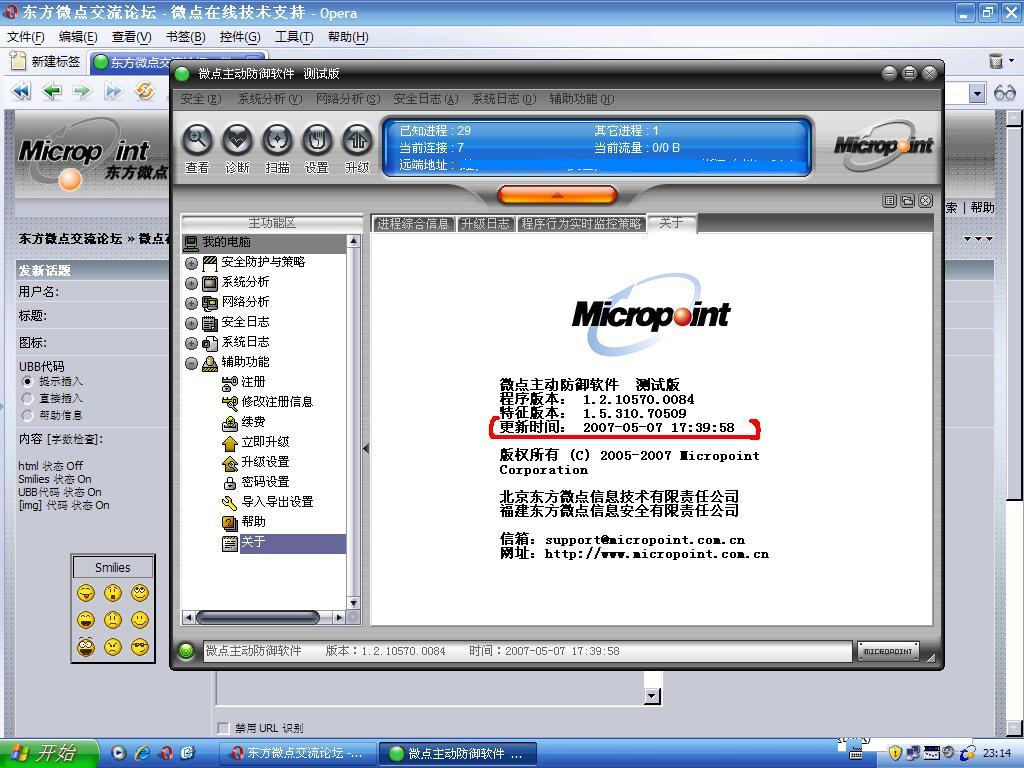Open the 系统日志(O) menu

point(504,99)
